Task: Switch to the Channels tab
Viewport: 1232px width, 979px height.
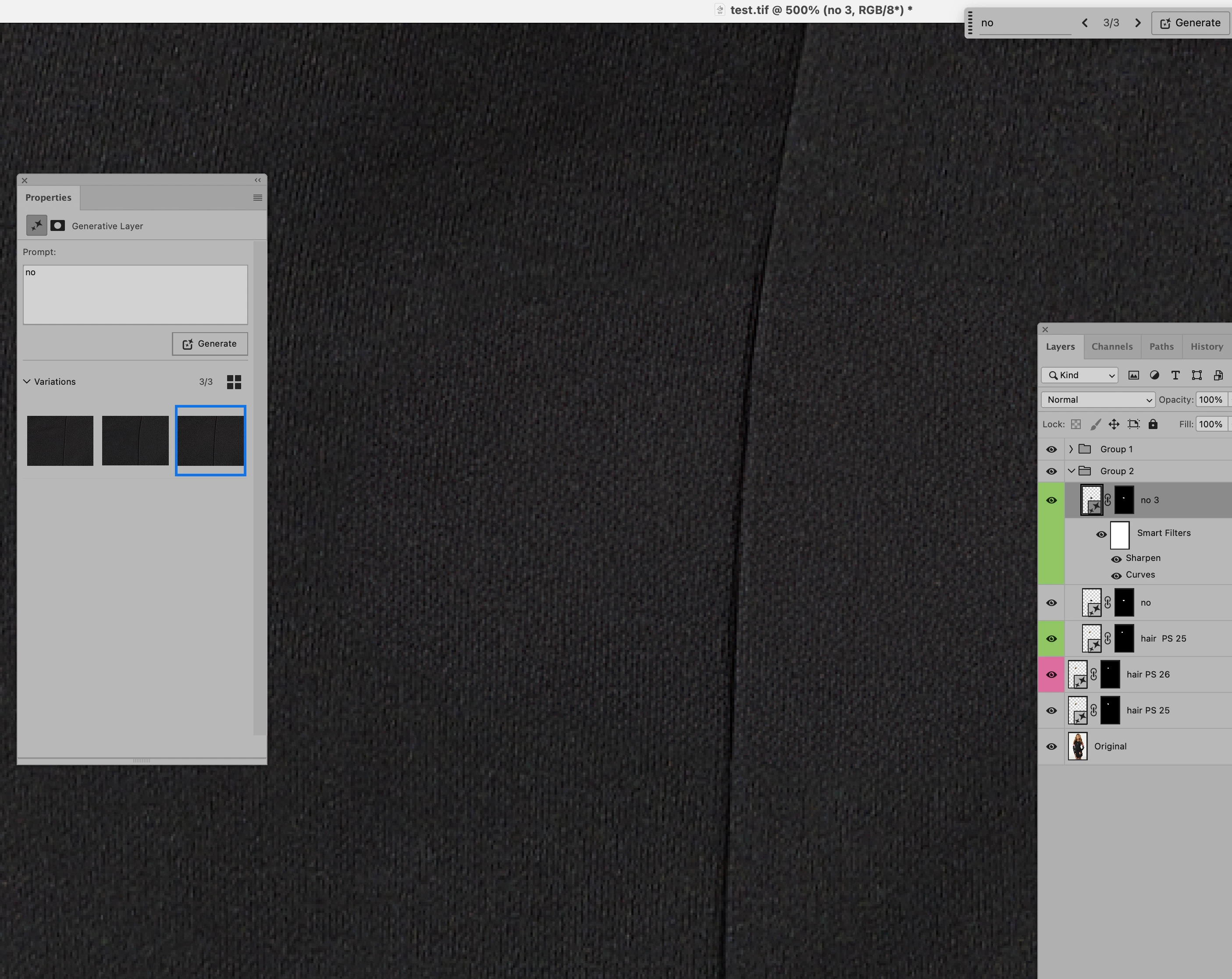Action: click(x=1111, y=347)
